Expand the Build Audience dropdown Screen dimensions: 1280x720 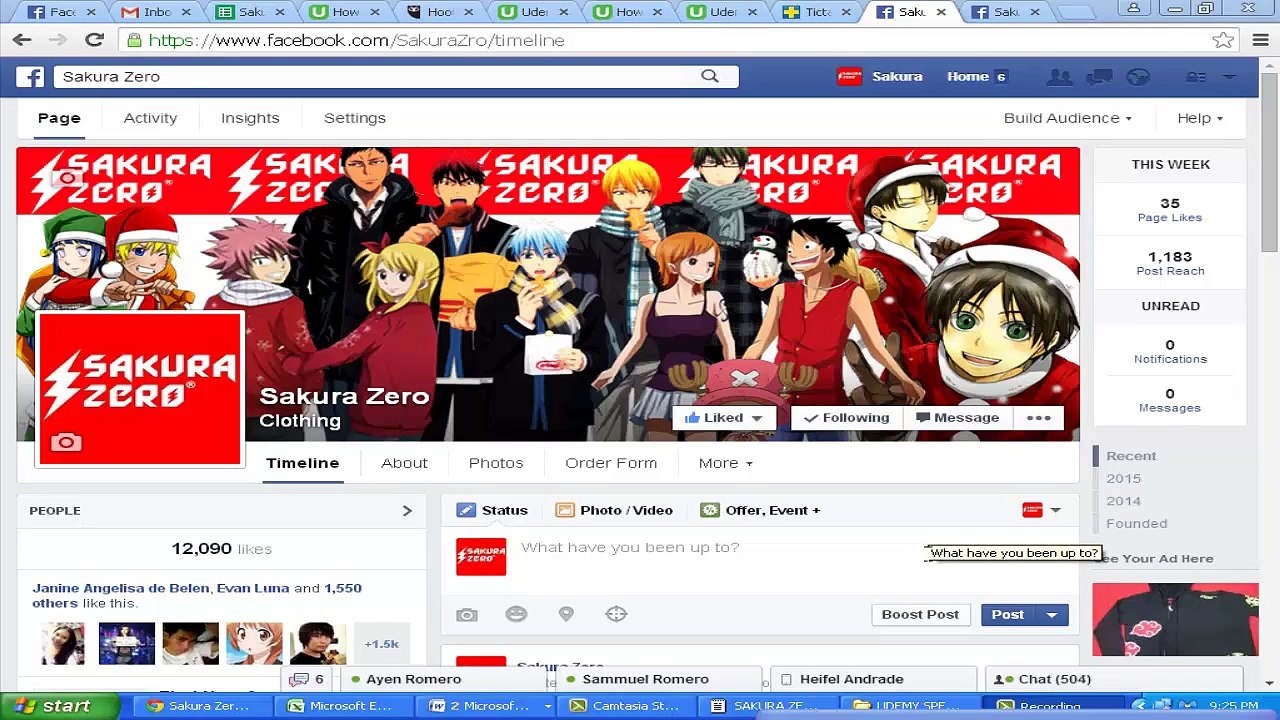point(1067,118)
